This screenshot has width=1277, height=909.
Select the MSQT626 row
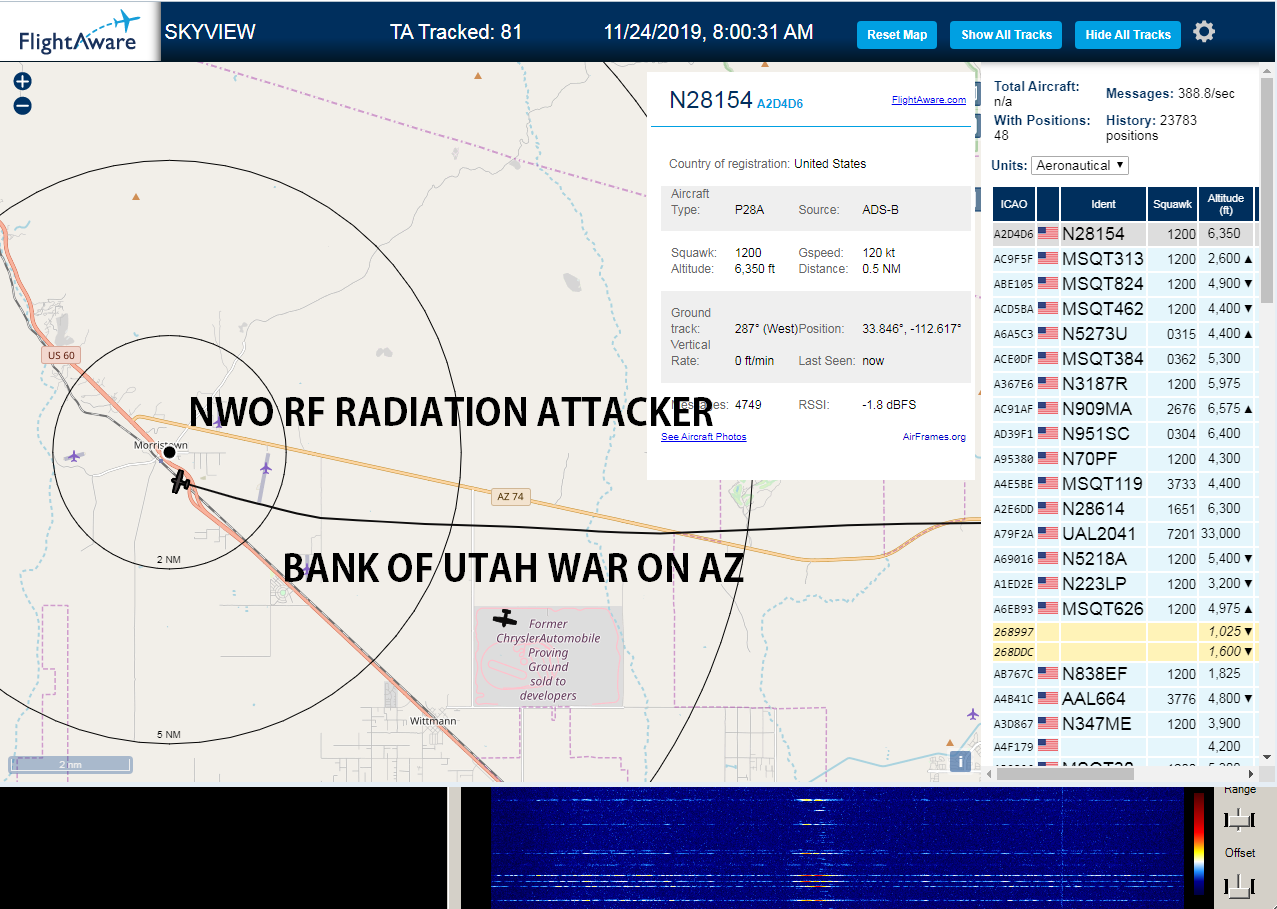coord(1124,609)
